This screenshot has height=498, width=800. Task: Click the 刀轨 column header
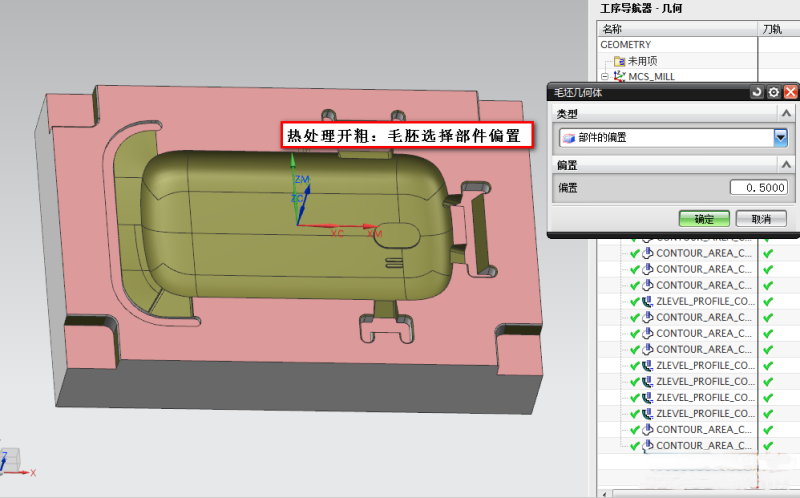tap(772, 30)
